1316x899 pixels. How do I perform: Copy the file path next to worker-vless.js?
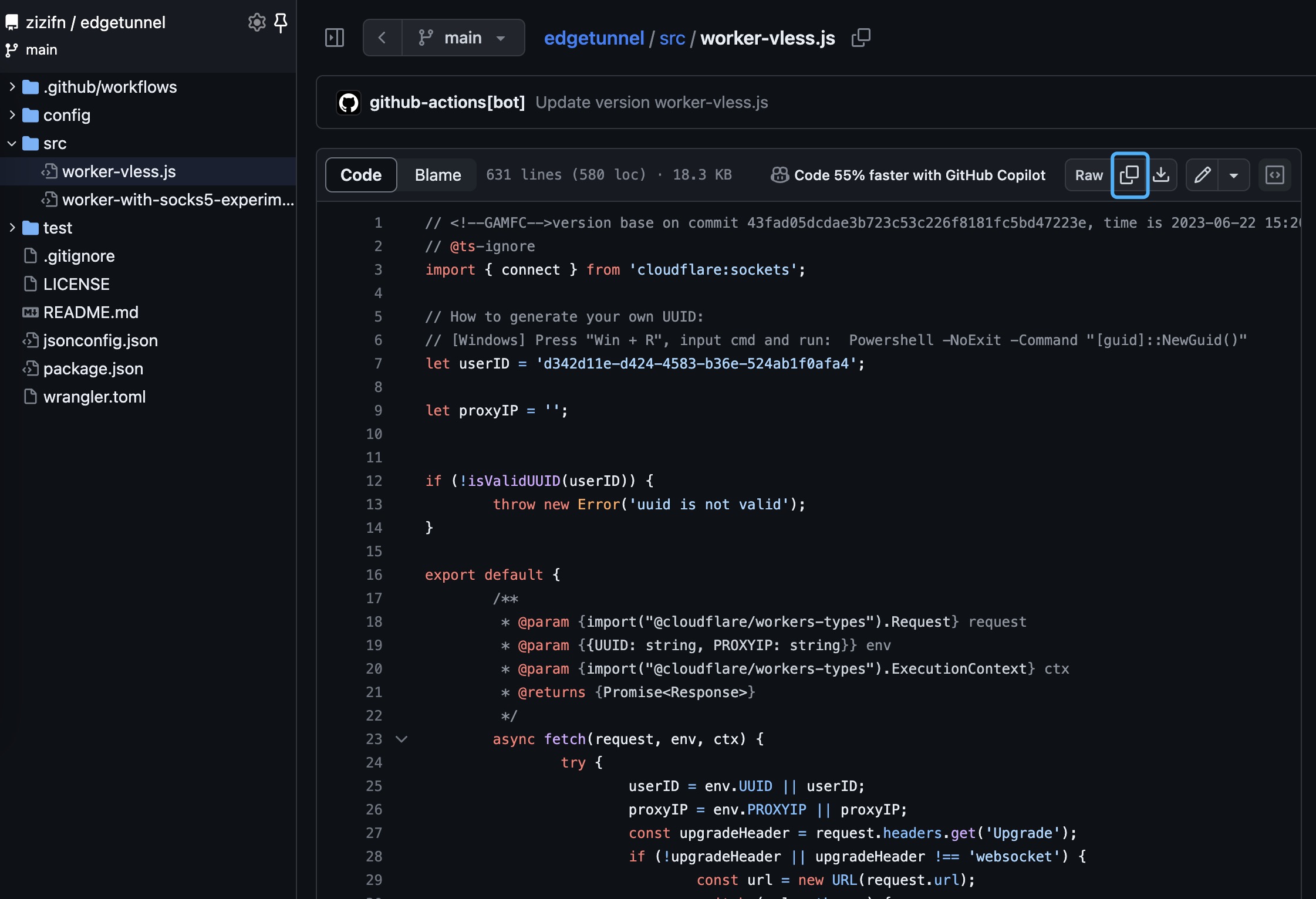coord(861,38)
